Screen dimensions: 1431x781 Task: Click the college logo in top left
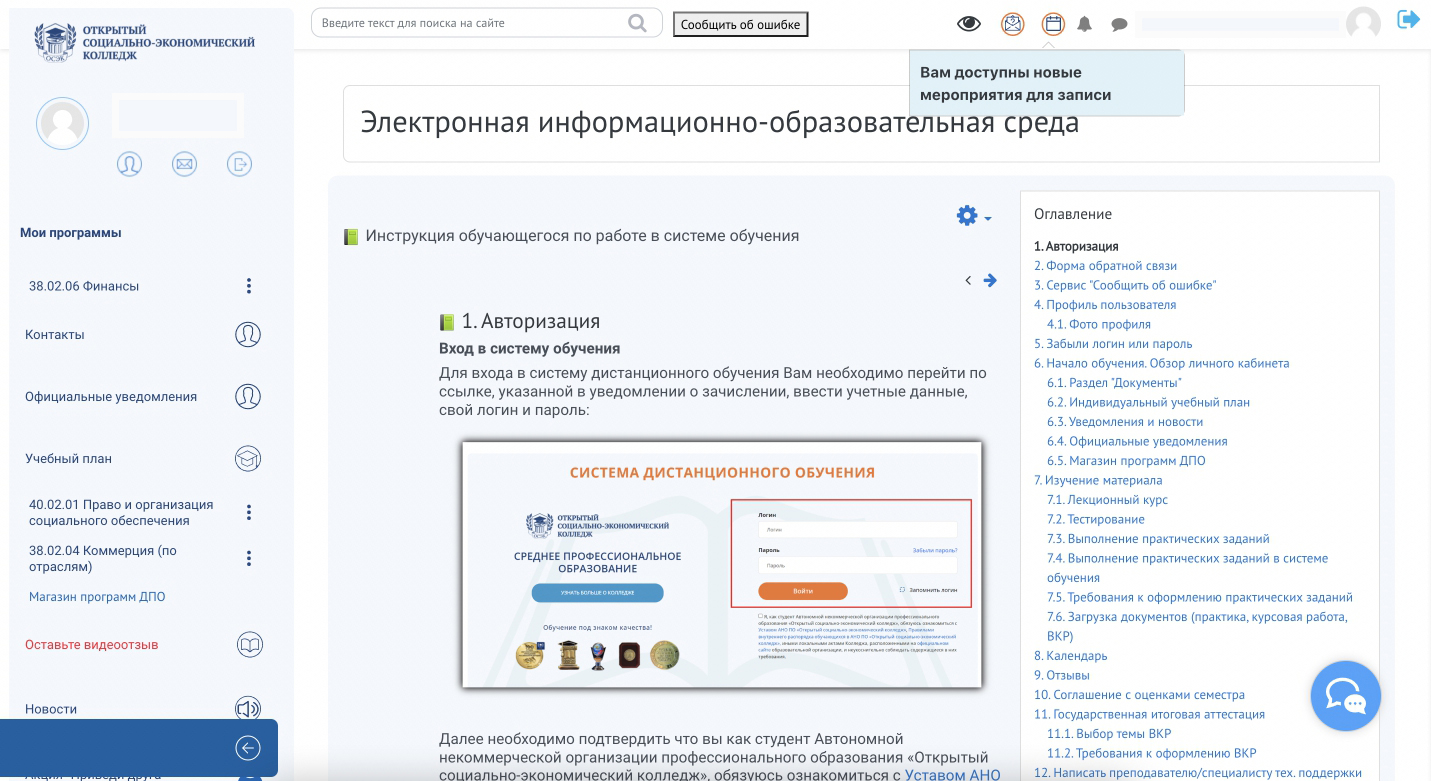(x=146, y=42)
